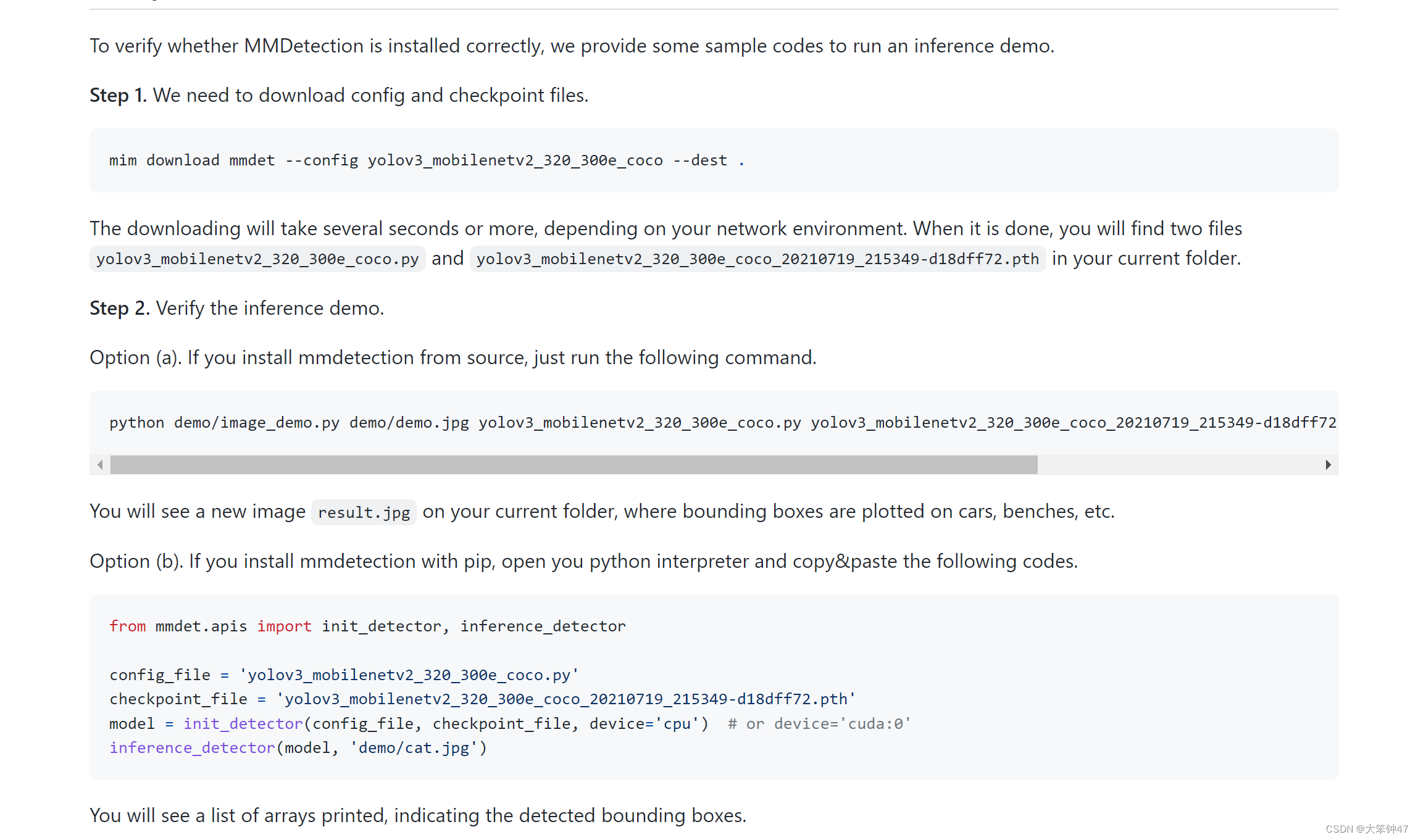Click inline code ending d18dff72.pth in paragraph
This screenshot has width=1418, height=840.
757,259
